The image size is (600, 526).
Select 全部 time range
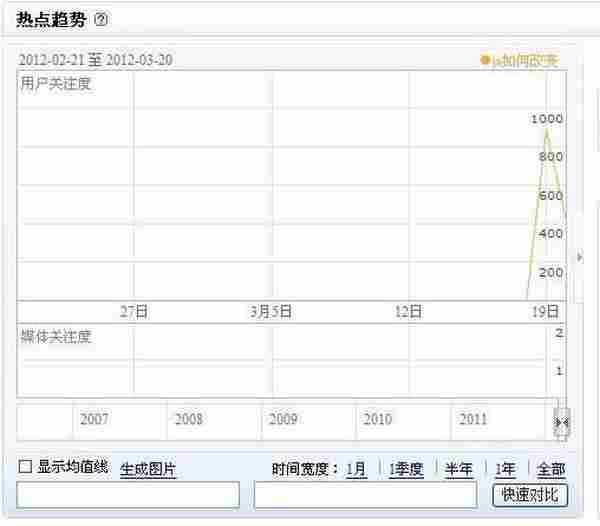click(550, 469)
